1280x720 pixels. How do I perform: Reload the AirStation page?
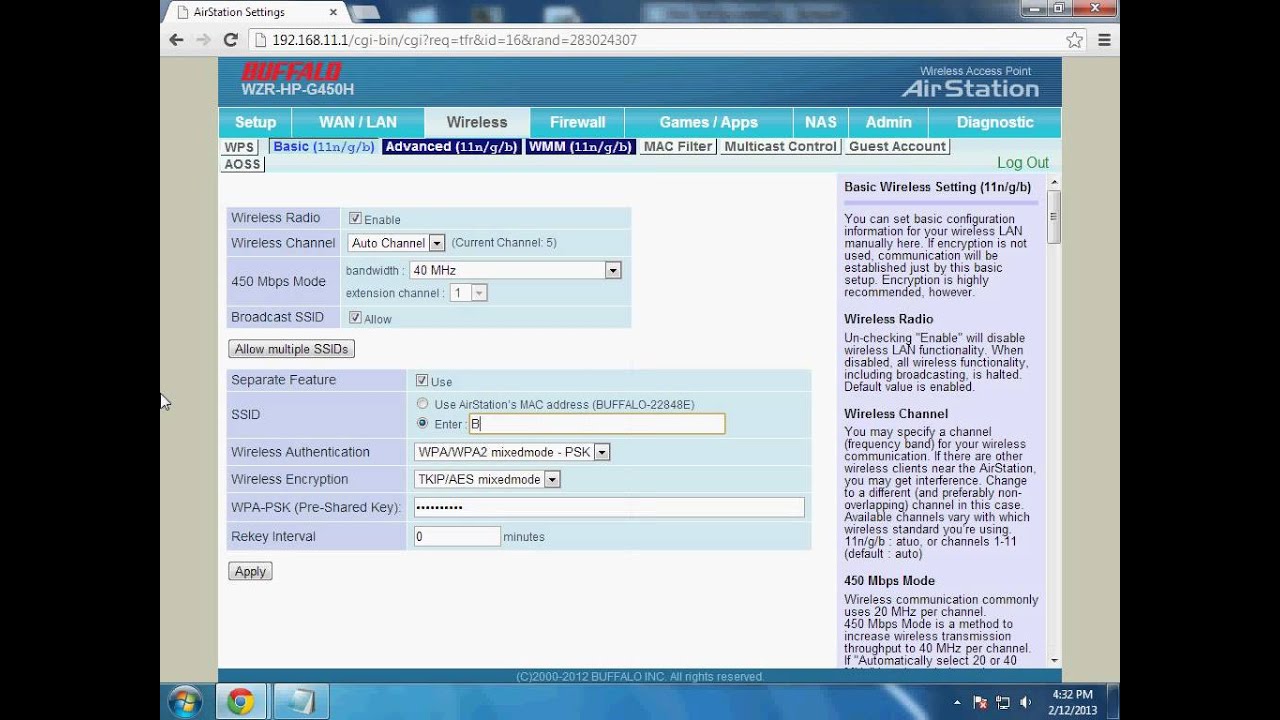point(230,40)
